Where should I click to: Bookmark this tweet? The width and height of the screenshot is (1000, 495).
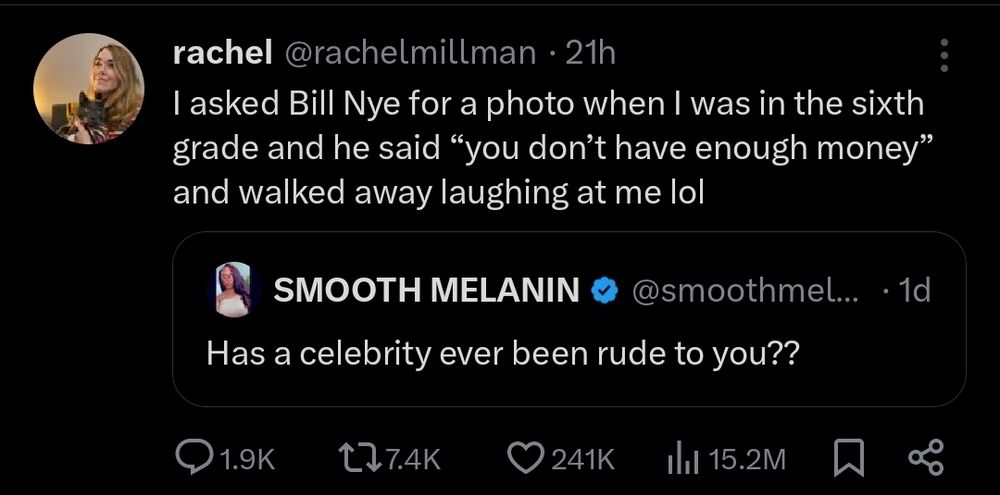coord(845,458)
